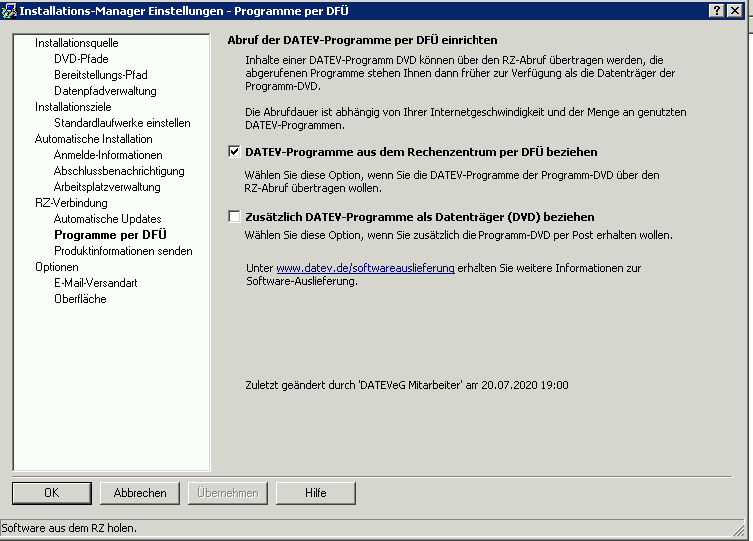Open Anmelde-Informationen settings
Viewport: 753px width, 541px height.
click(x=108, y=155)
